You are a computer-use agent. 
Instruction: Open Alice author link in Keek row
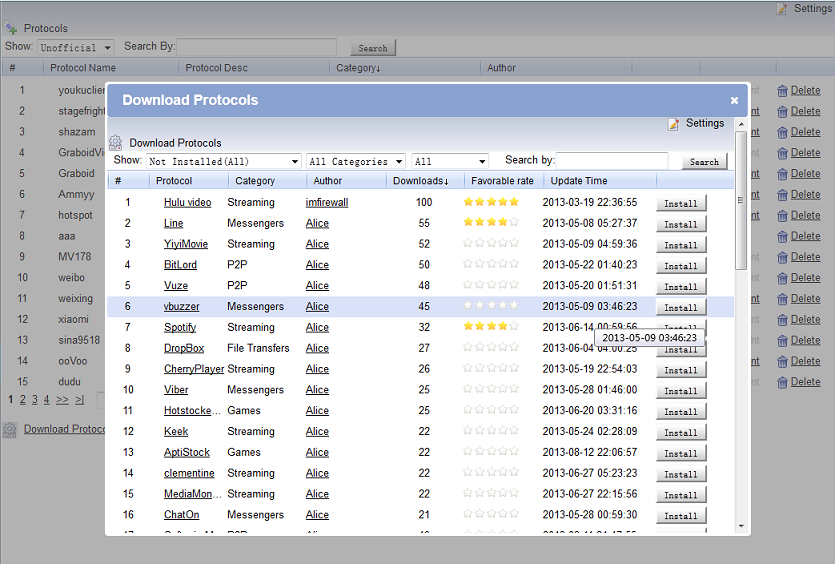point(317,431)
